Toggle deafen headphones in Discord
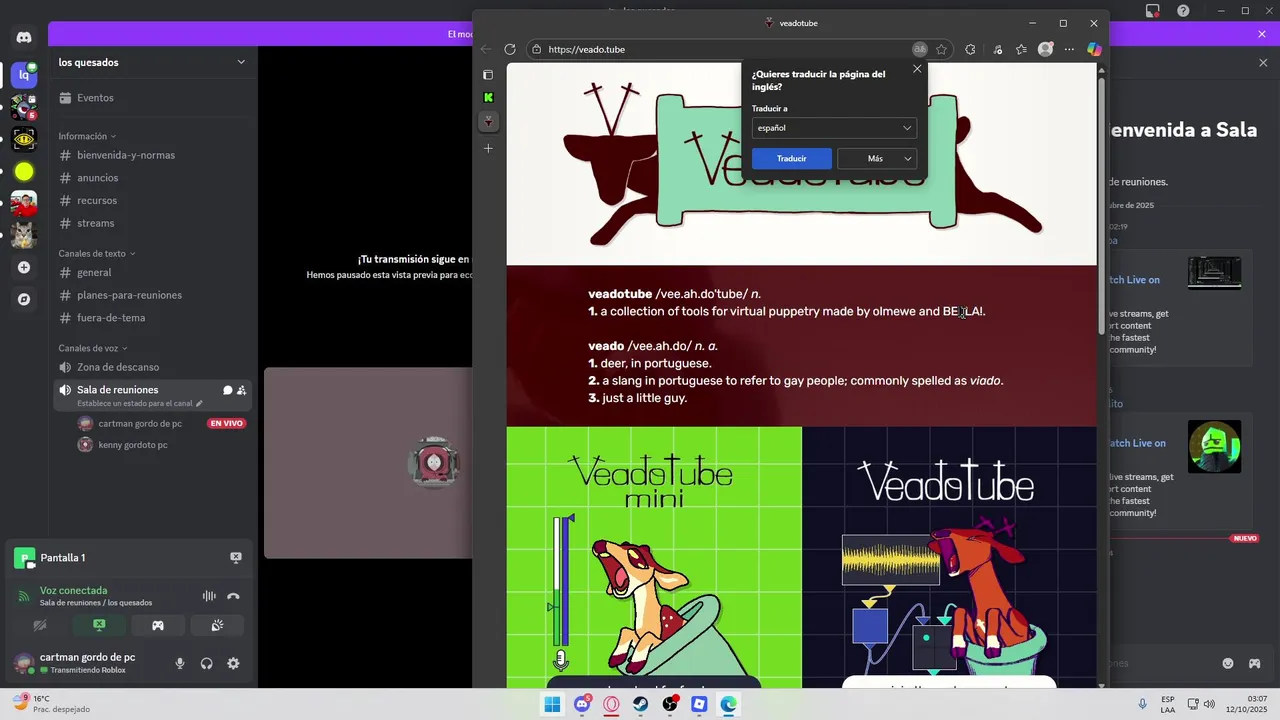 coord(207,663)
